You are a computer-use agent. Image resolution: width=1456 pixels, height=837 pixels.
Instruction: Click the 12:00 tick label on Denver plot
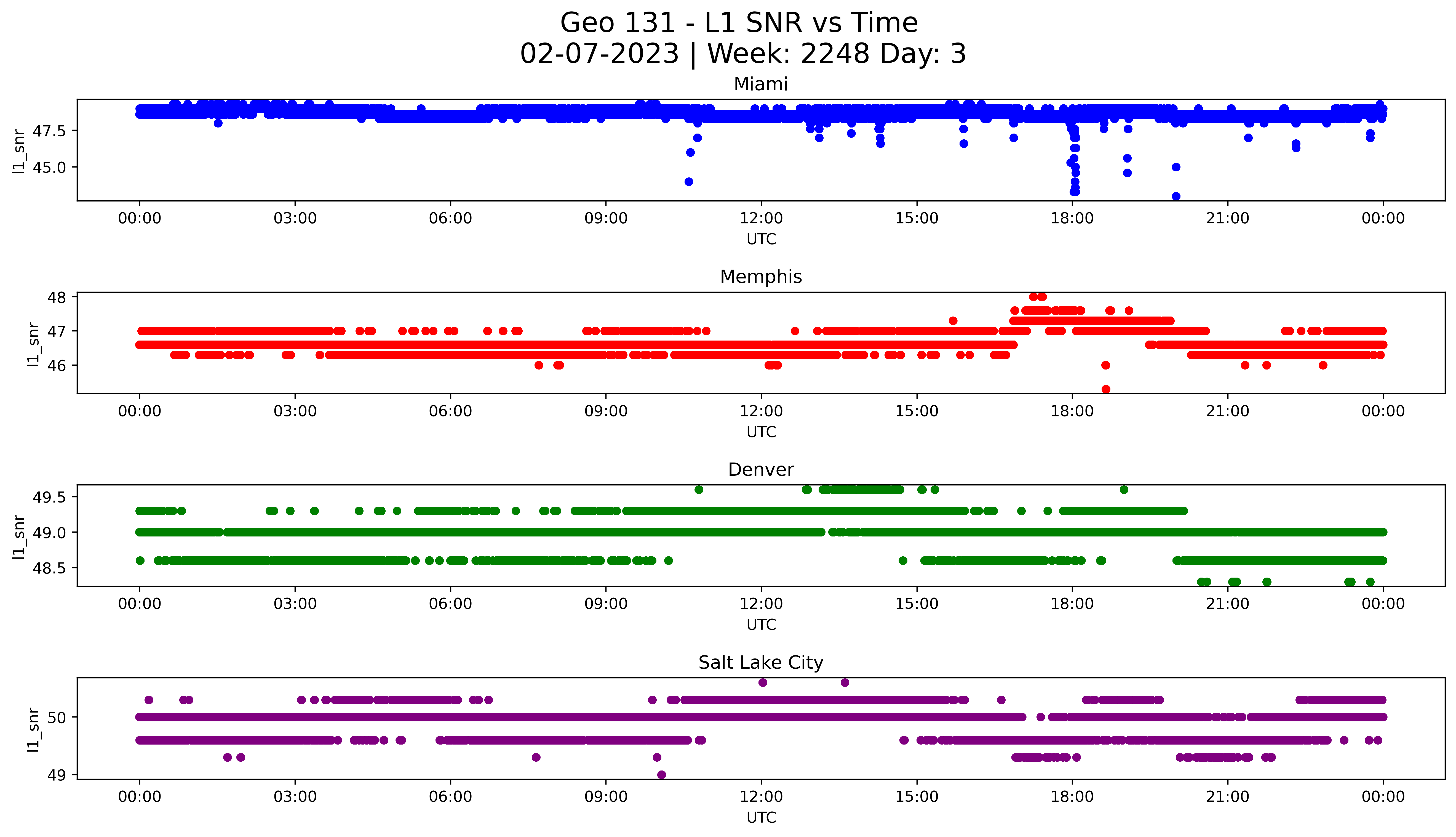(761, 604)
